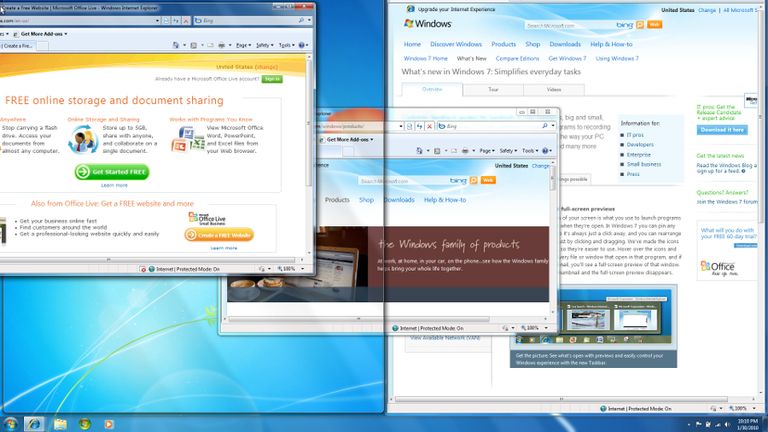Click orange Web button in Windows products window
Screen dimensions: 768x432
(488, 180)
